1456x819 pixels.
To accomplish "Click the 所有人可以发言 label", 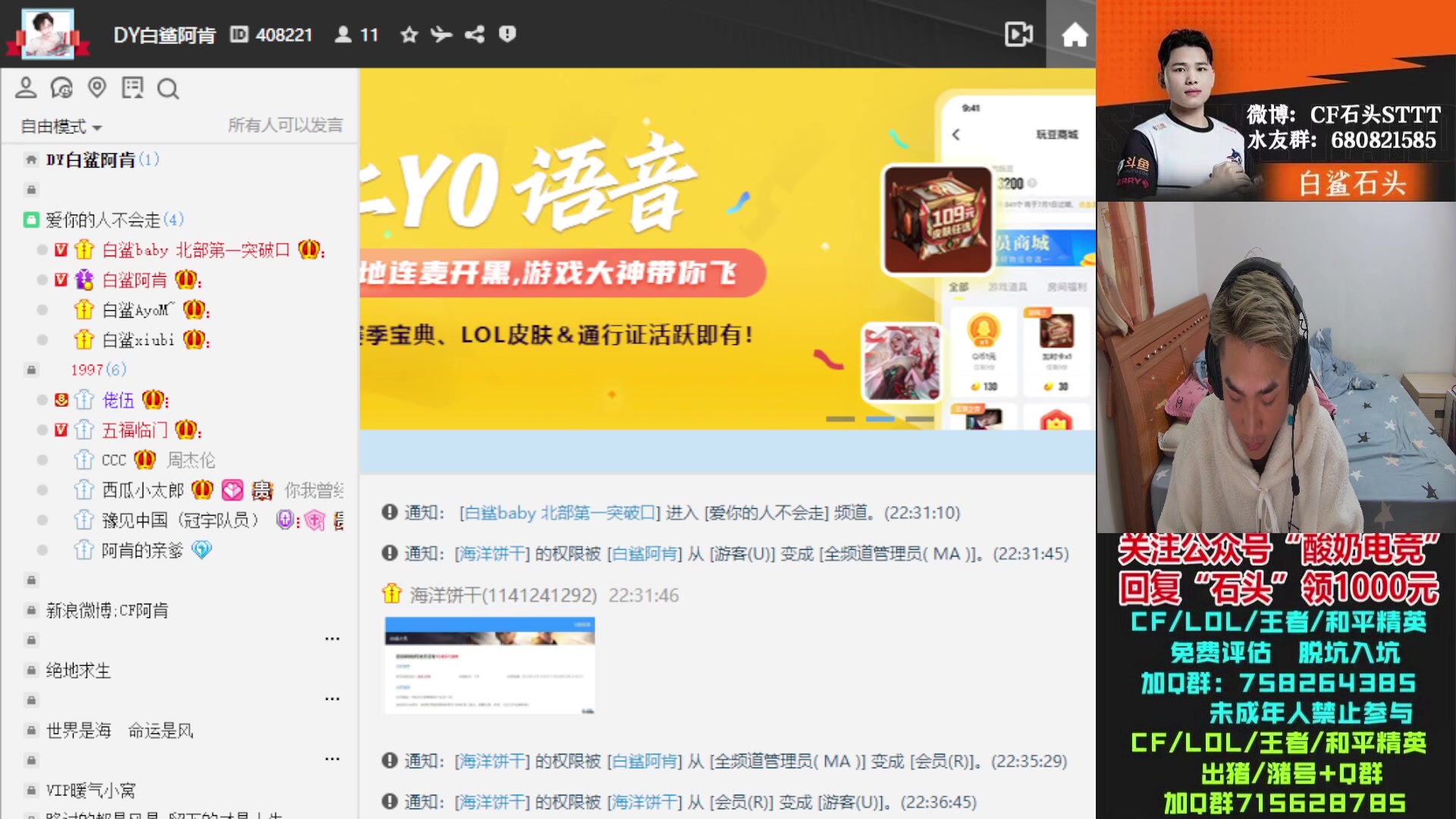I will point(285,125).
